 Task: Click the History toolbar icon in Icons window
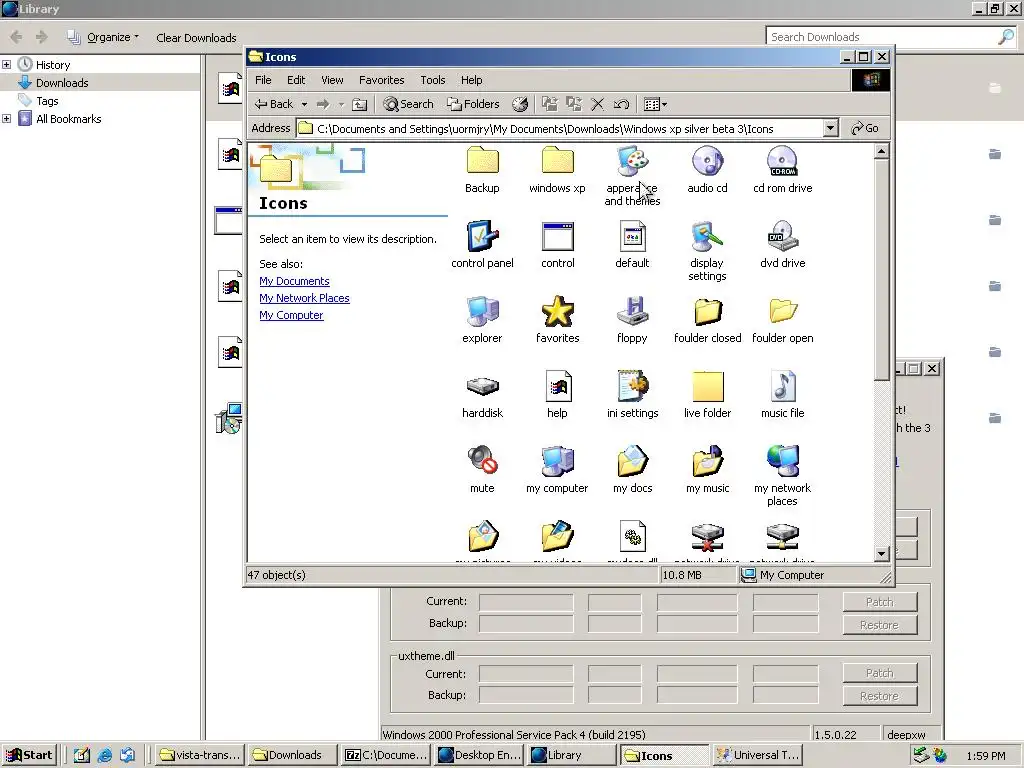click(x=520, y=104)
